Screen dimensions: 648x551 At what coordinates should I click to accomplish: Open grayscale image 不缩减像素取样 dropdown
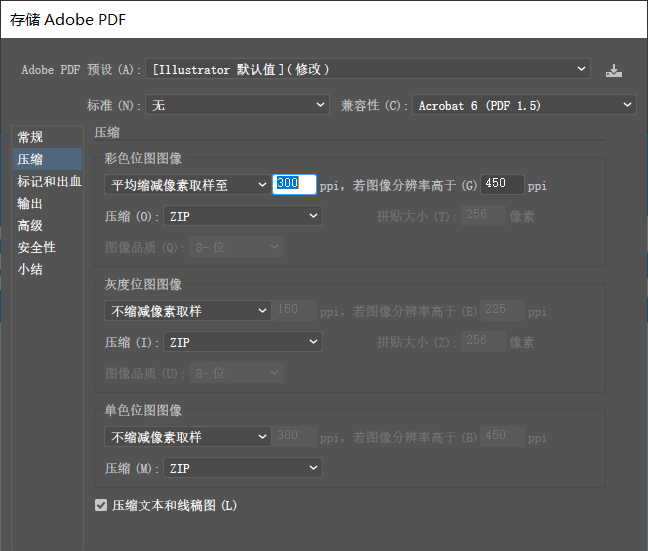tap(188, 310)
